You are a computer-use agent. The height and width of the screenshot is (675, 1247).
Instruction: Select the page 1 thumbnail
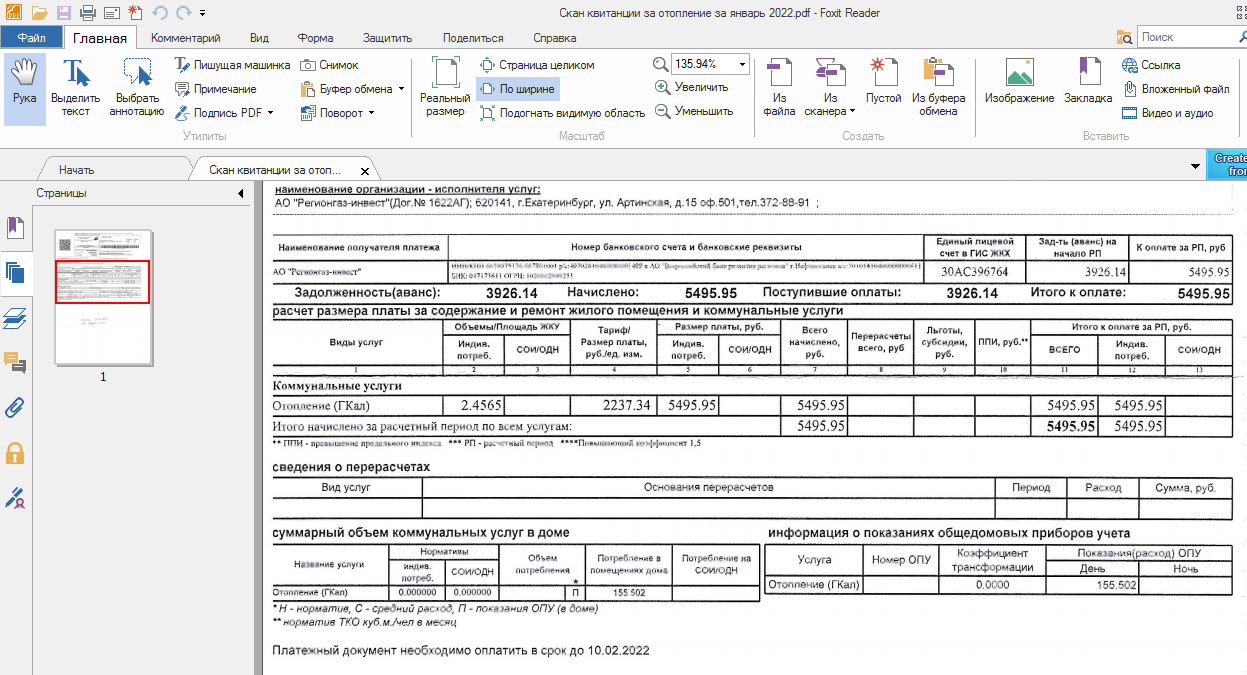(102, 298)
